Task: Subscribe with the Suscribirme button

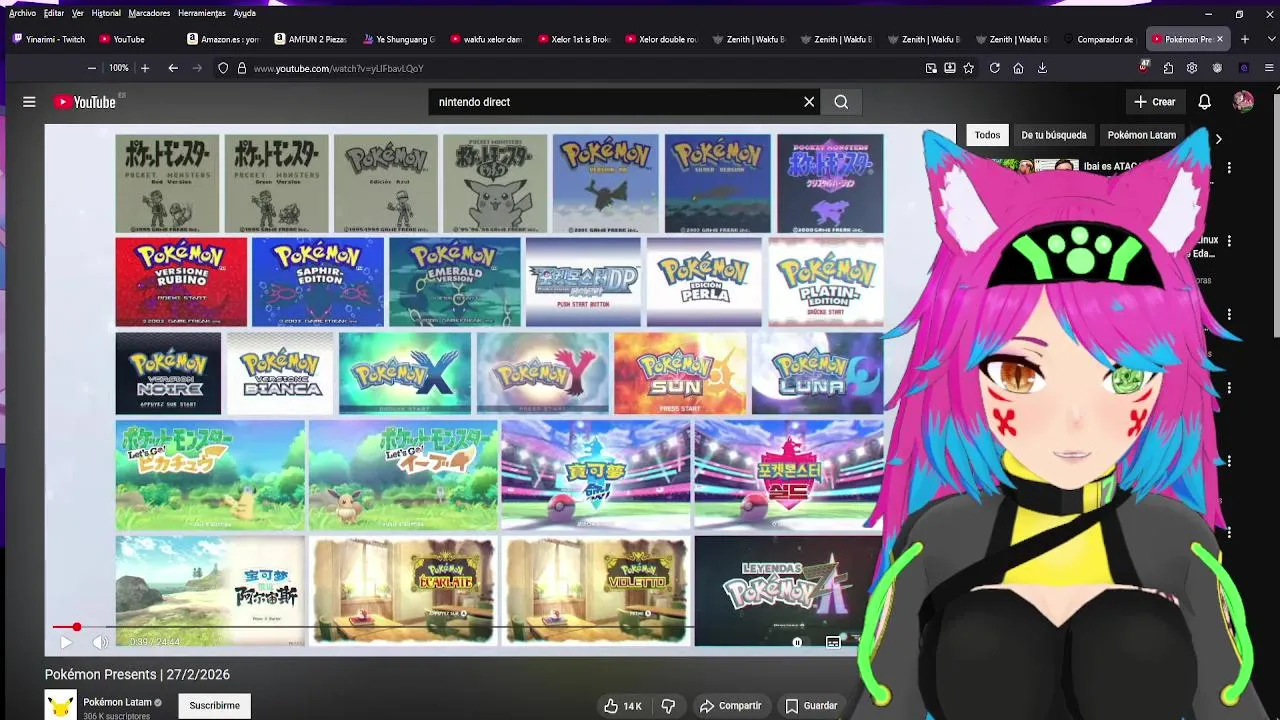Action: (214, 705)
